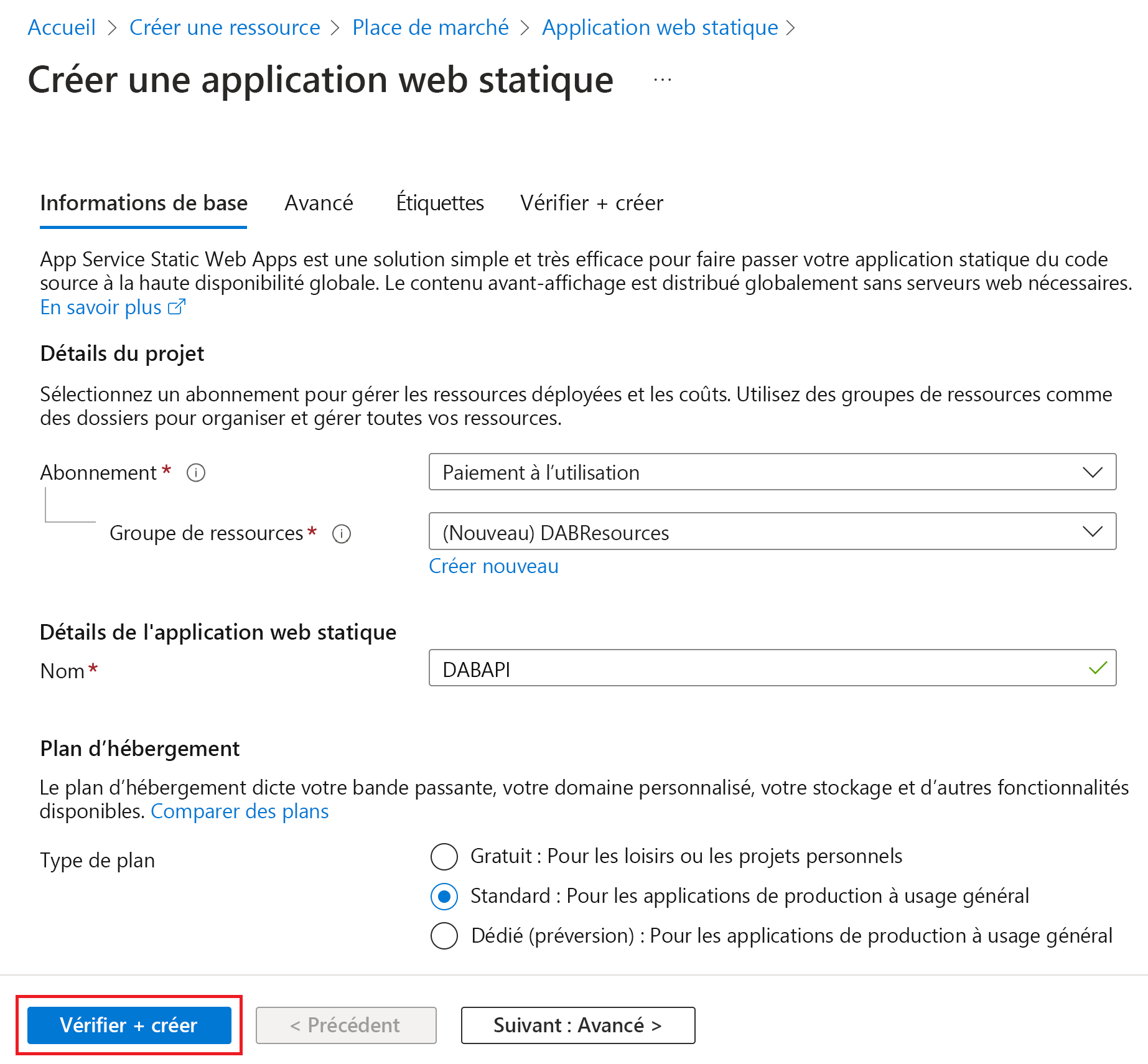Image resolution: width=1148 pixels, height=1064 pixels.
Task: Click the Application web statique breadcrumb
Action: click(x=660, y=27)
